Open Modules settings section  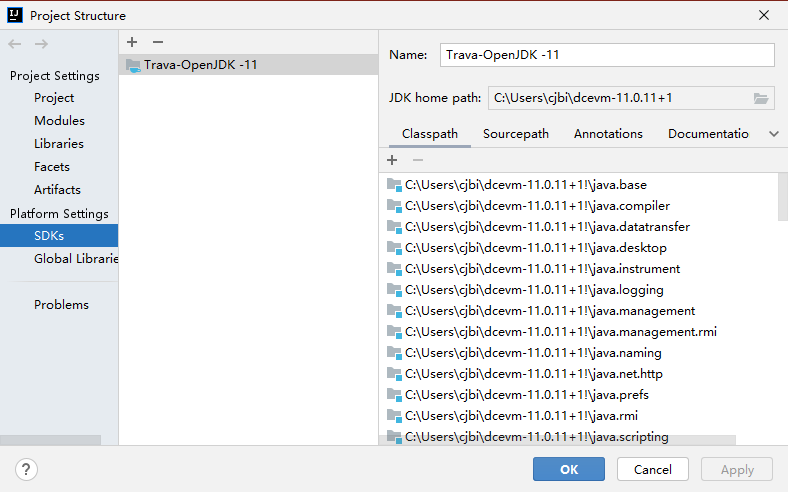[x=59, y=121]
